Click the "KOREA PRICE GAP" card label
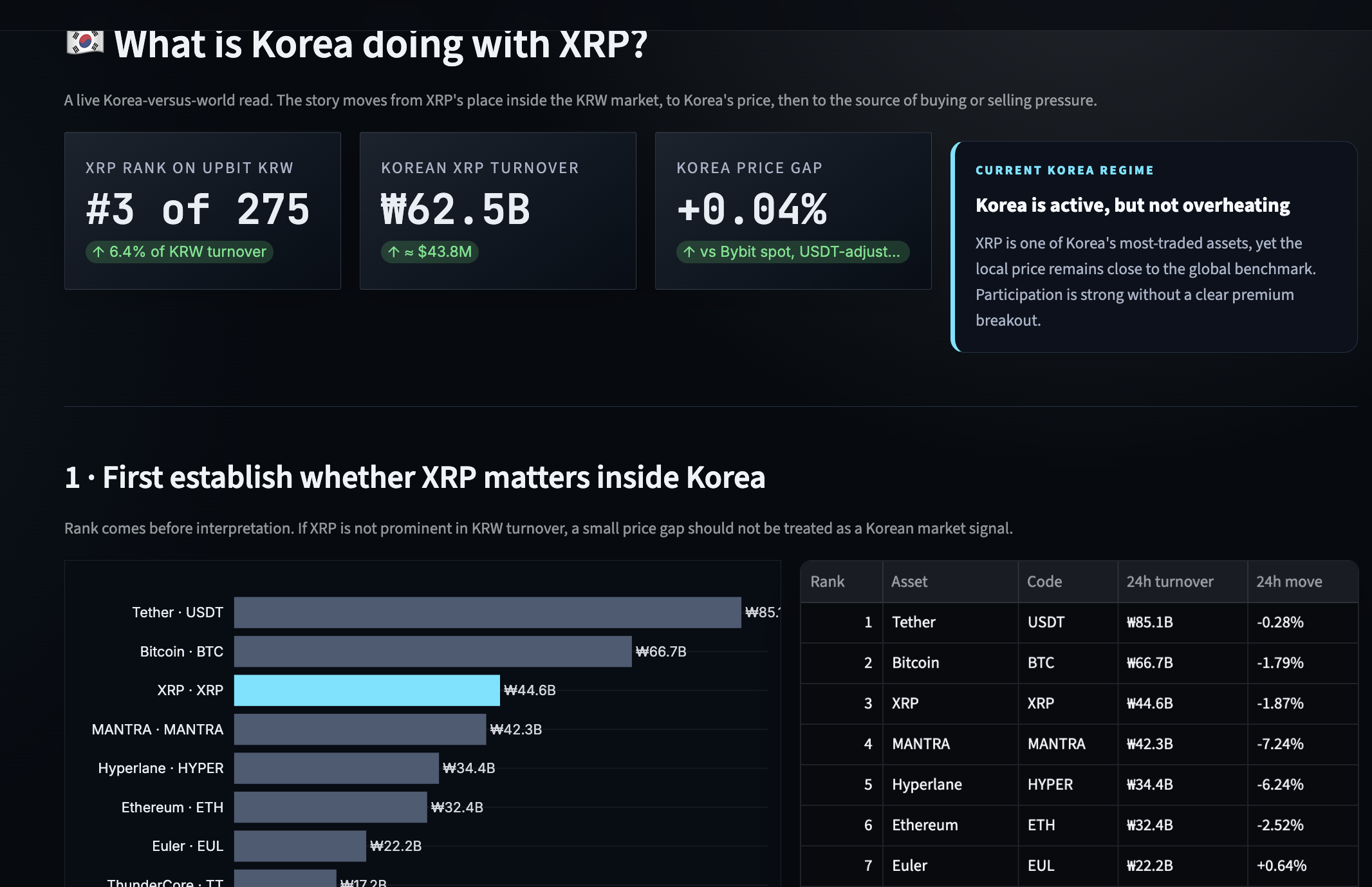 point(750,168)
